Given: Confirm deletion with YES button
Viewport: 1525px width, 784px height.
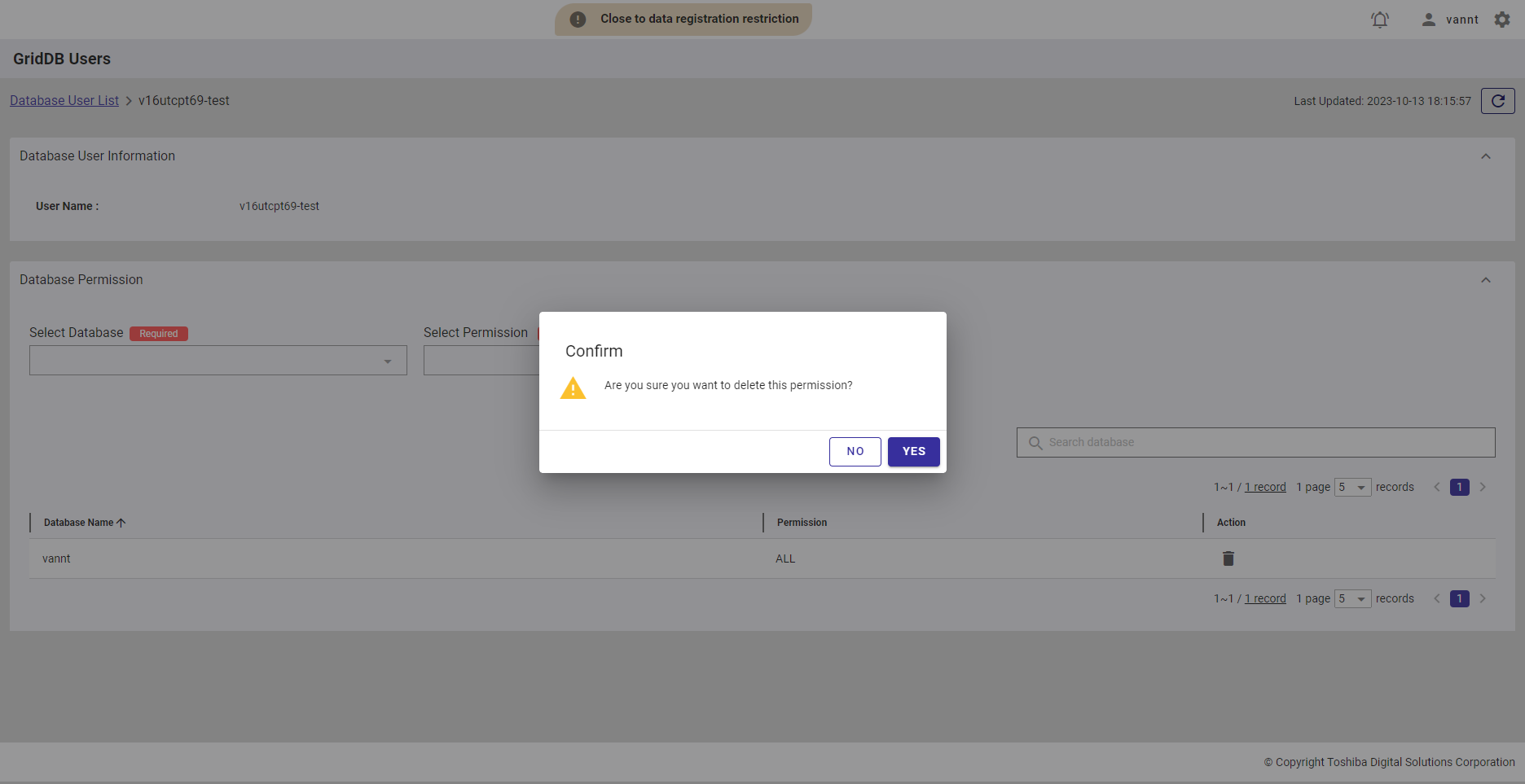Looking at the screenshot, I should [x=913, y=452].
